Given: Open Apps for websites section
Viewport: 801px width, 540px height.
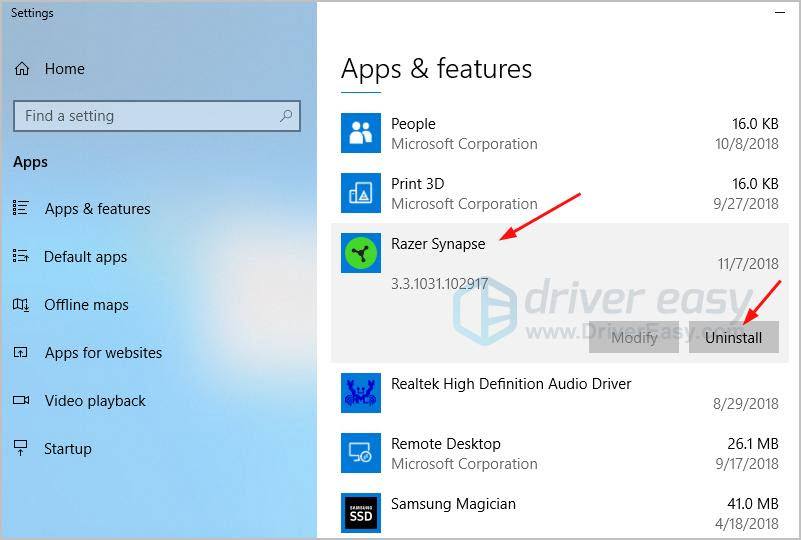Looking at the screenshot, I should (x=103, y=353).
